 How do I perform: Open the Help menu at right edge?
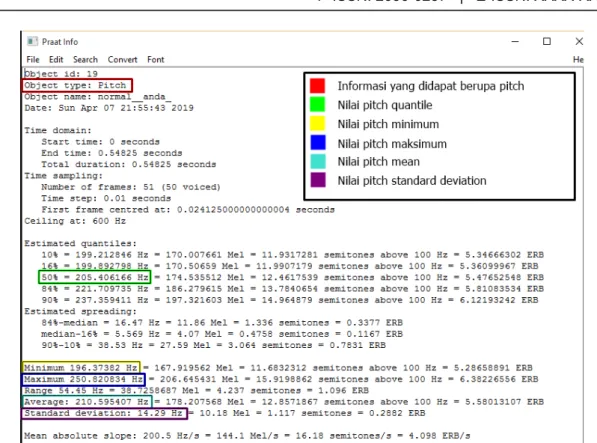(x=578, y=60)
